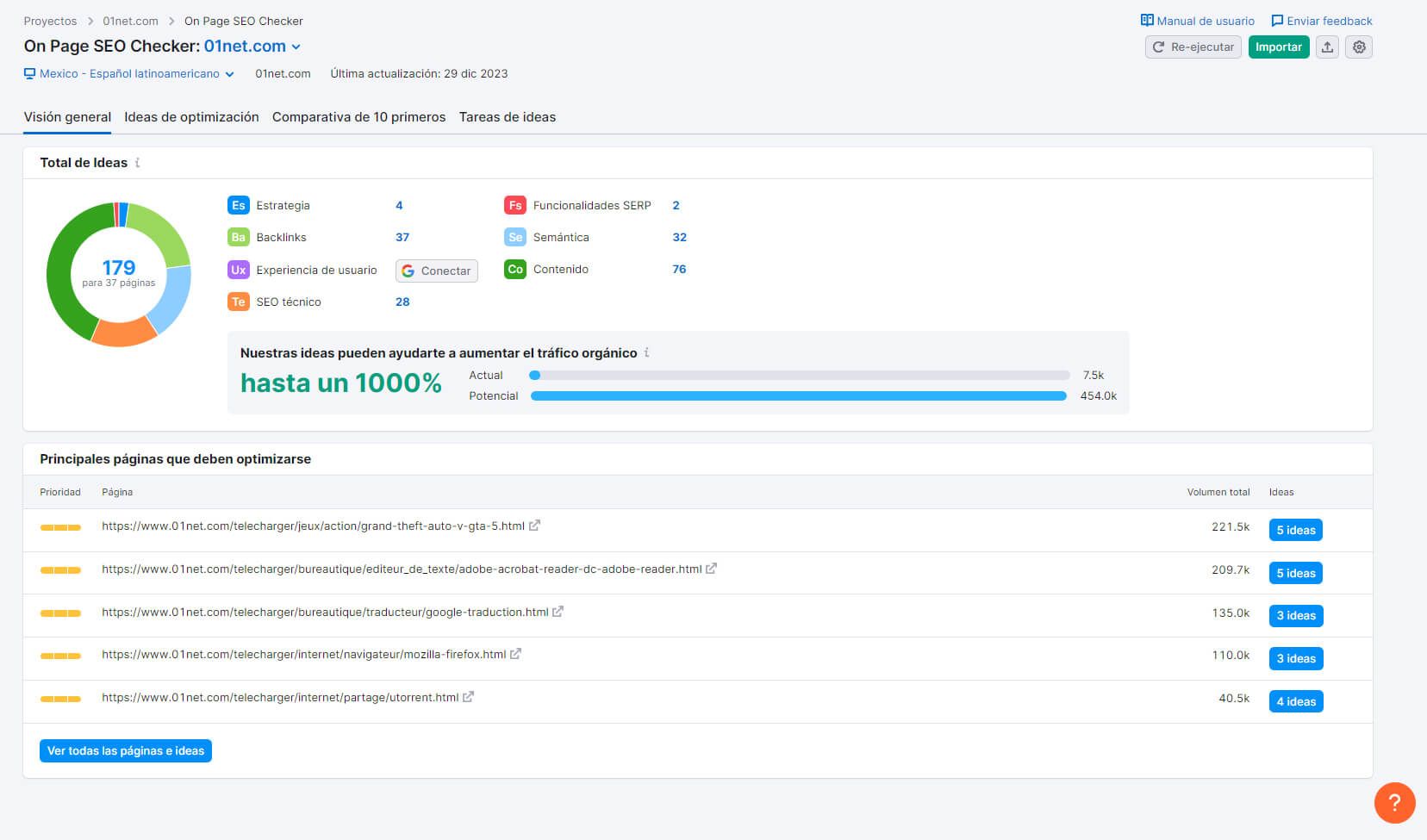The height and width of the screenshot is (840, 1427).
Task: Click the 40.5k volume value
Action: point(1234,698)
